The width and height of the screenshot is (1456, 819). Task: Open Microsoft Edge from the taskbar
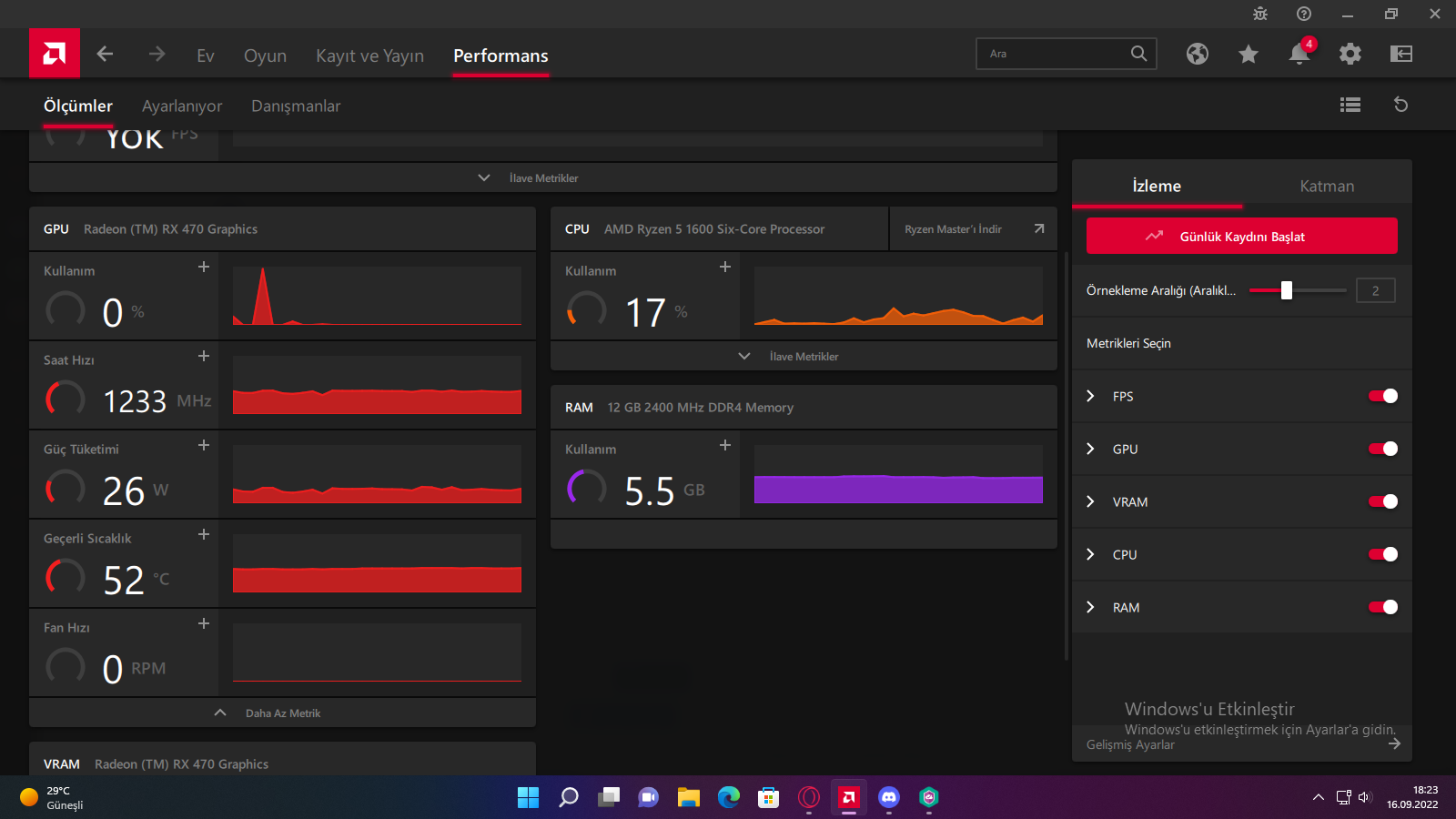coord(729,798)
